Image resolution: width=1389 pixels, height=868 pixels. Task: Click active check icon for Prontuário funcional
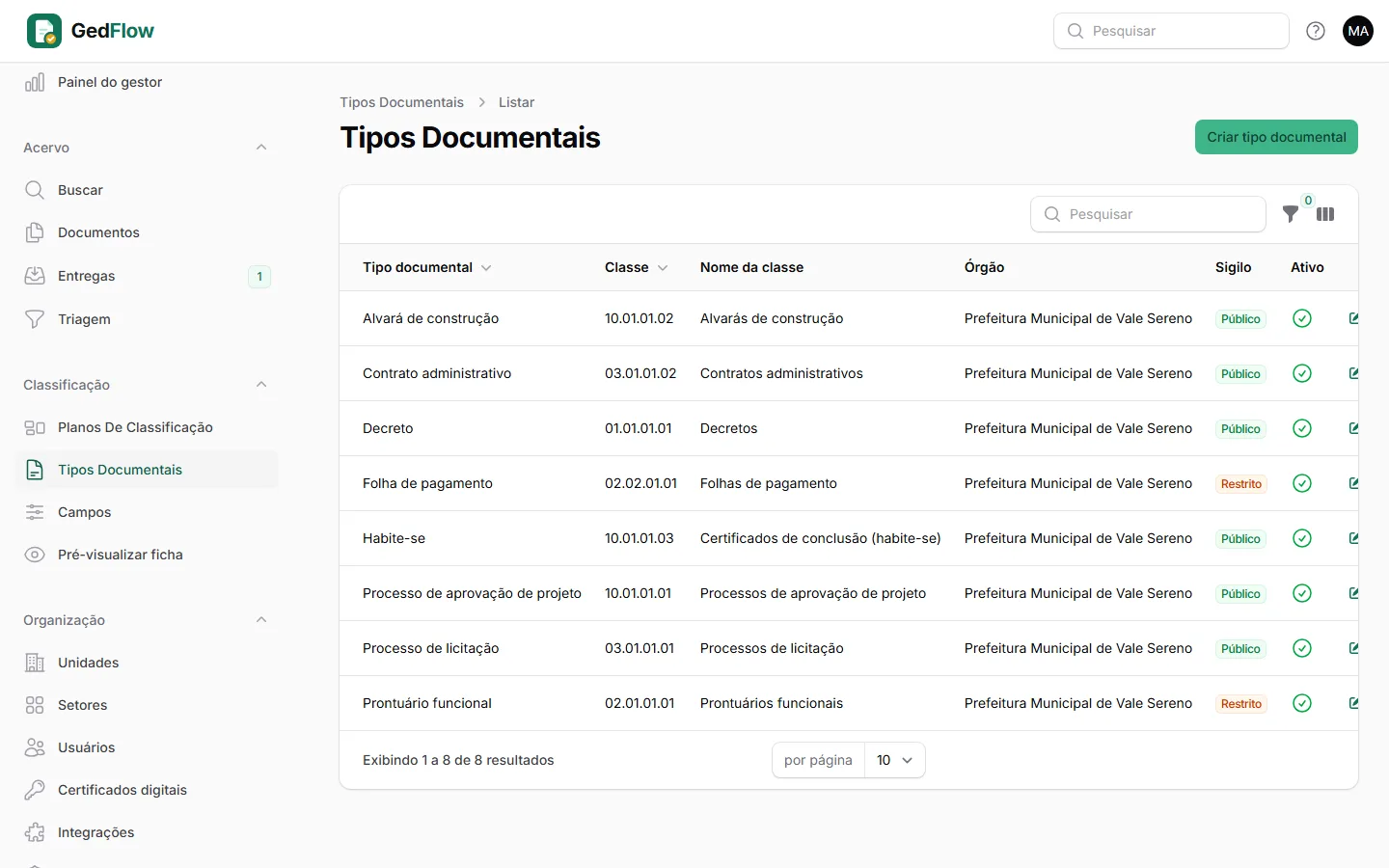click(x=1302, y=703)
